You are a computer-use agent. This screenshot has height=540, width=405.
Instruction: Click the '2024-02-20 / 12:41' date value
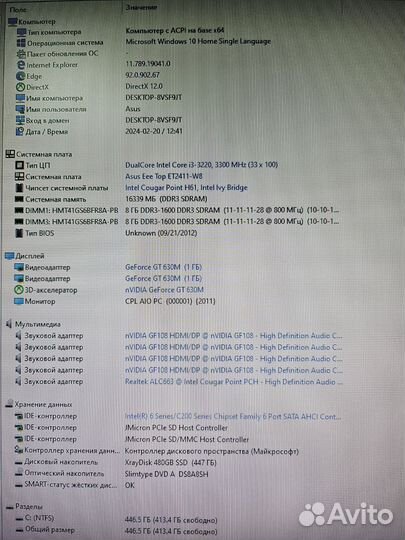point(154,131)
